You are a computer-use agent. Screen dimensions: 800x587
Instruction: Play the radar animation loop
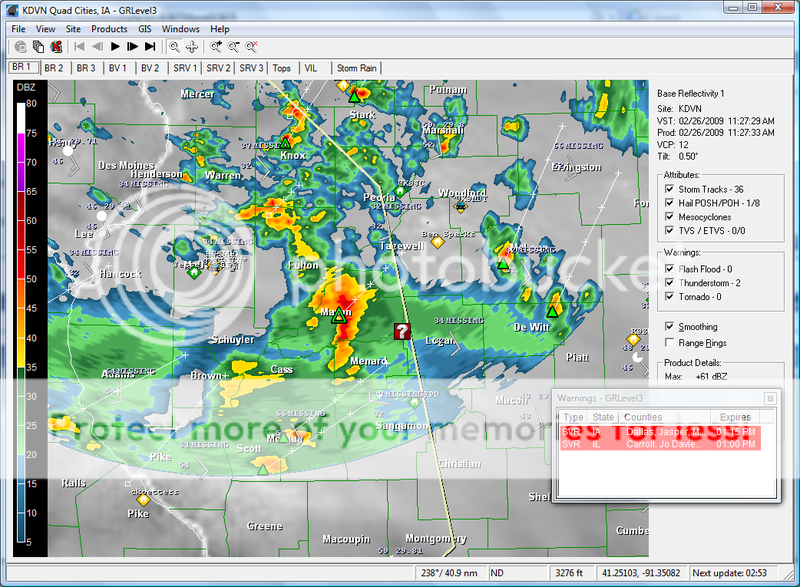(115, 47)
